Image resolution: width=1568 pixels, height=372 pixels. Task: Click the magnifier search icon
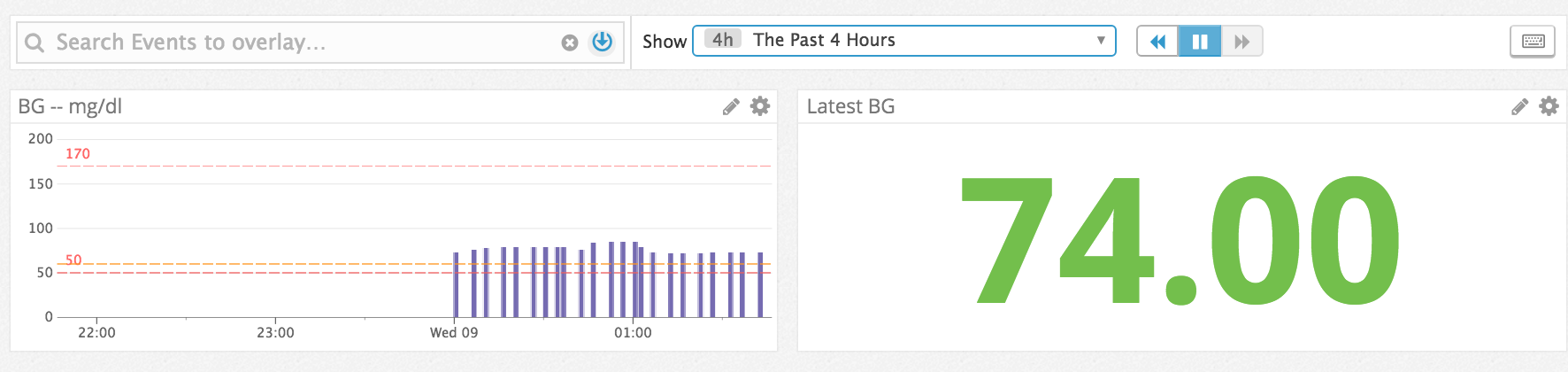pyautogui.click(x=35, y=43)
